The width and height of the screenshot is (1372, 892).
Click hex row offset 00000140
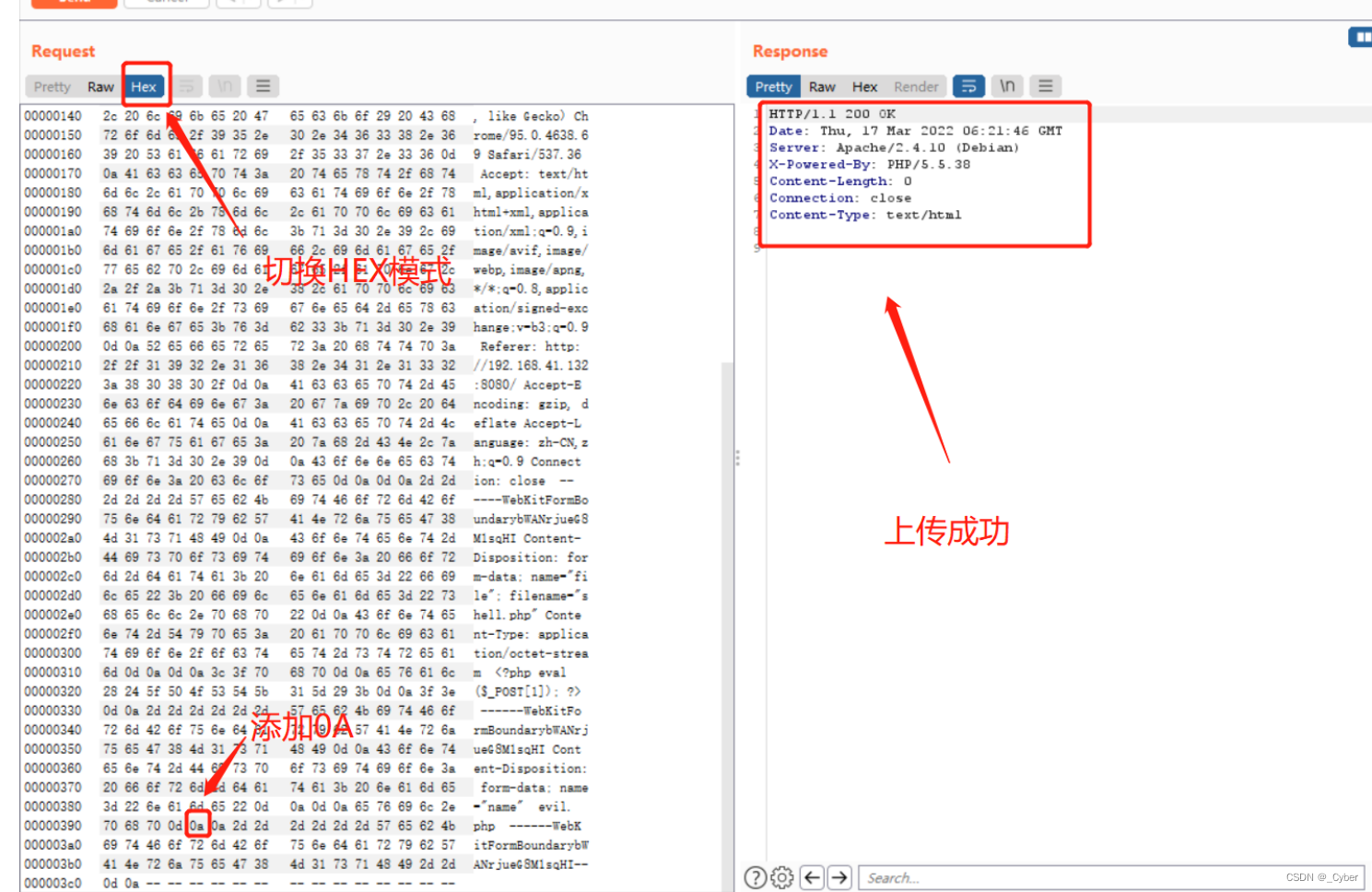[53, 116]
